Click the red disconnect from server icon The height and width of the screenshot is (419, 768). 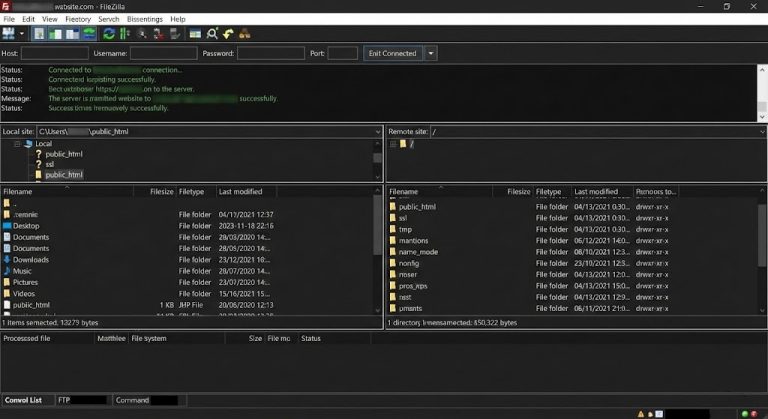(x=158, y=33)
